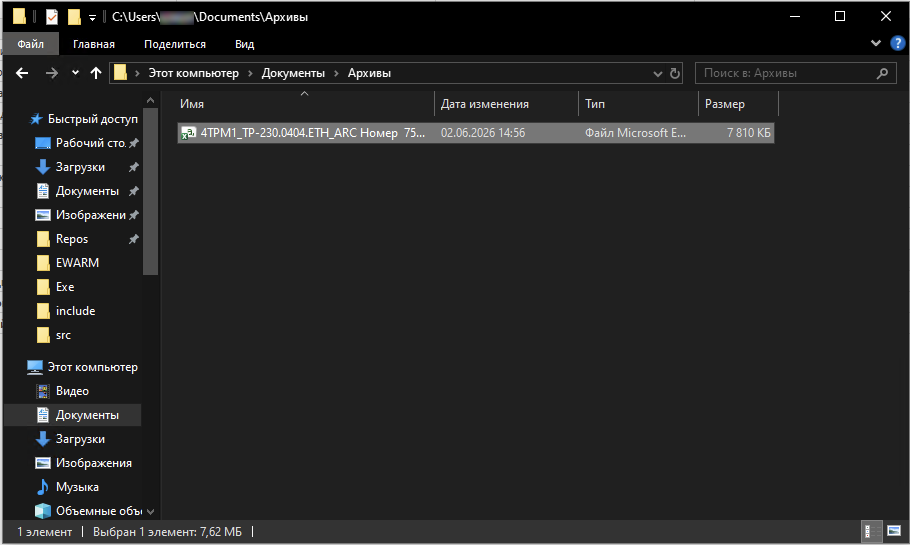Open the Файл ribbon tab
The image size is (910, 545).
(31, 44)
